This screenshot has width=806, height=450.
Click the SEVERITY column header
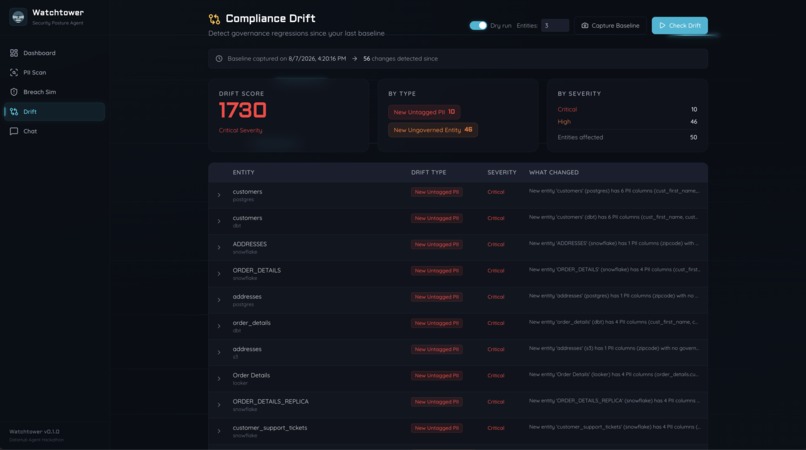click(502, 172)
